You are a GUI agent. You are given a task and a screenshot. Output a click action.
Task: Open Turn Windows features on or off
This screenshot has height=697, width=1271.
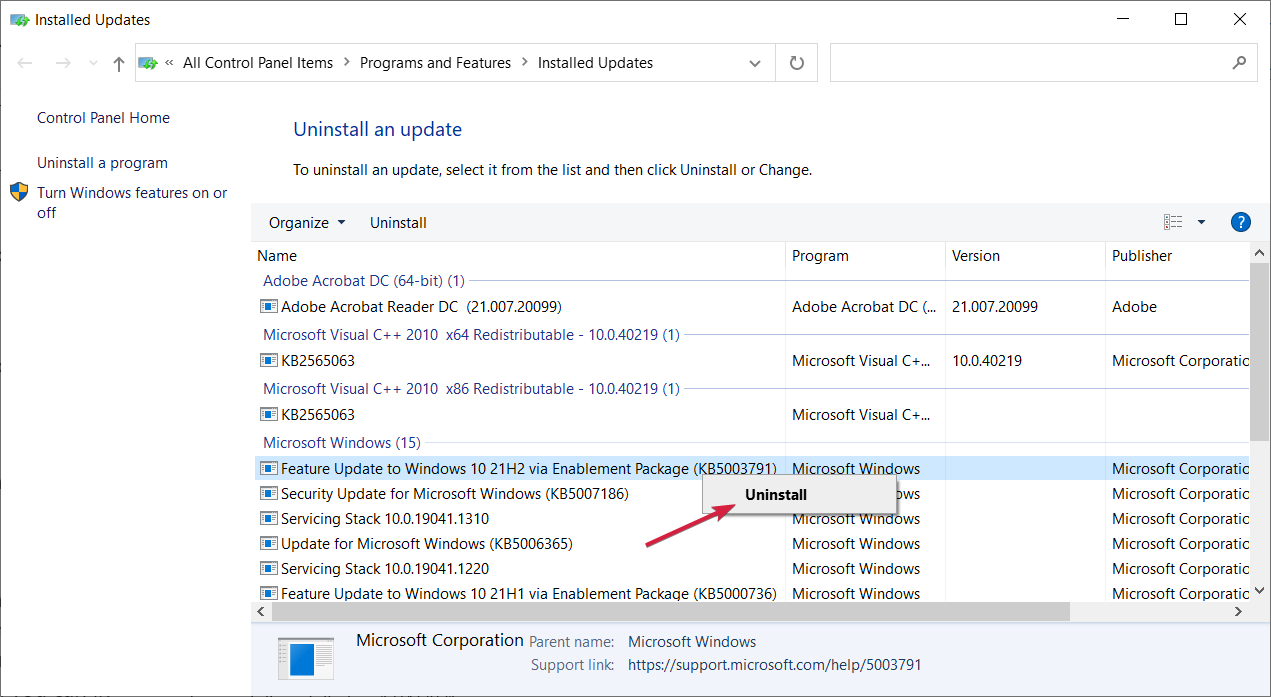132,202
